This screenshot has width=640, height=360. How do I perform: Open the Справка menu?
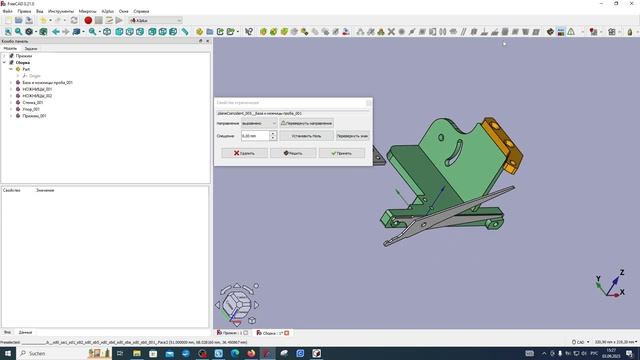141,11
